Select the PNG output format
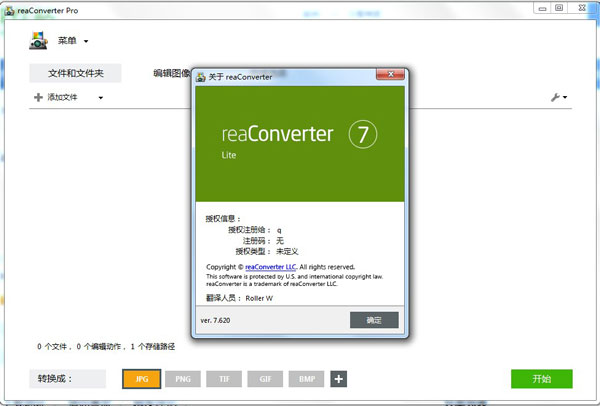The height and width of the screenshot is (406, 600). pyautogui.click(x=183, y=379)
